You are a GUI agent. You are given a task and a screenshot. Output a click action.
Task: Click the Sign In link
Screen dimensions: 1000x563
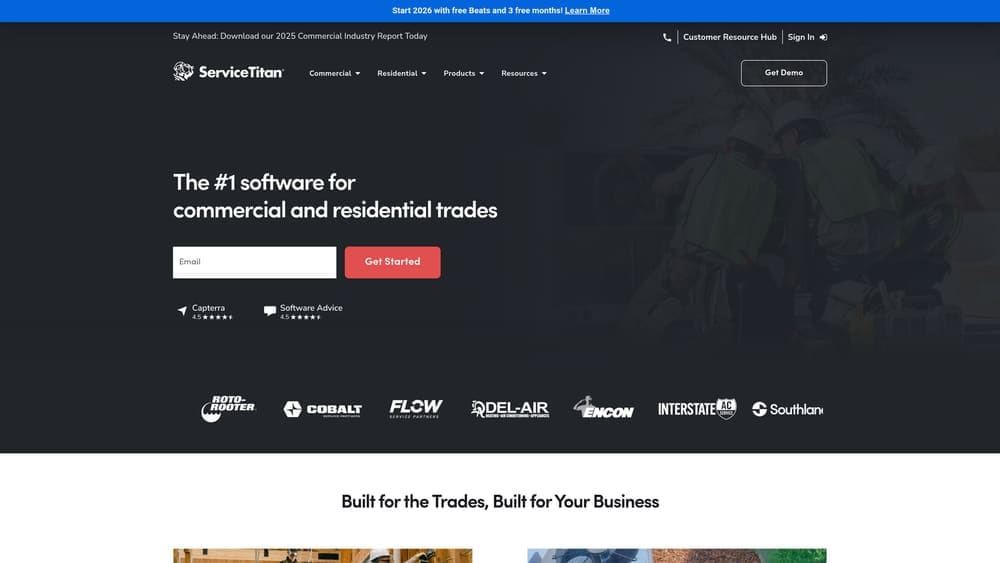click(800, 37)
